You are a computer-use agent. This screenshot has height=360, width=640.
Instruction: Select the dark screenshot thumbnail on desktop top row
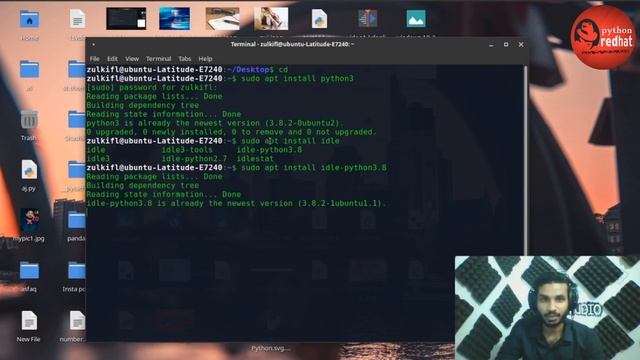tap(126, 18)
